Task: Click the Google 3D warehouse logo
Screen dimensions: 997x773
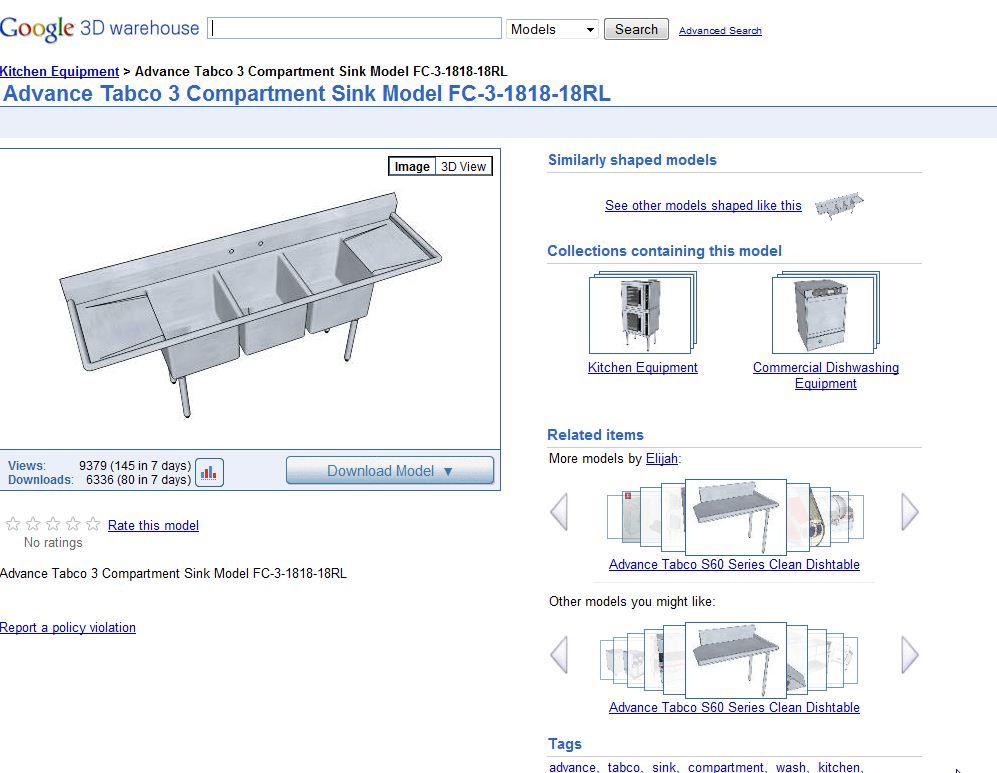Action: pos(100,29)
